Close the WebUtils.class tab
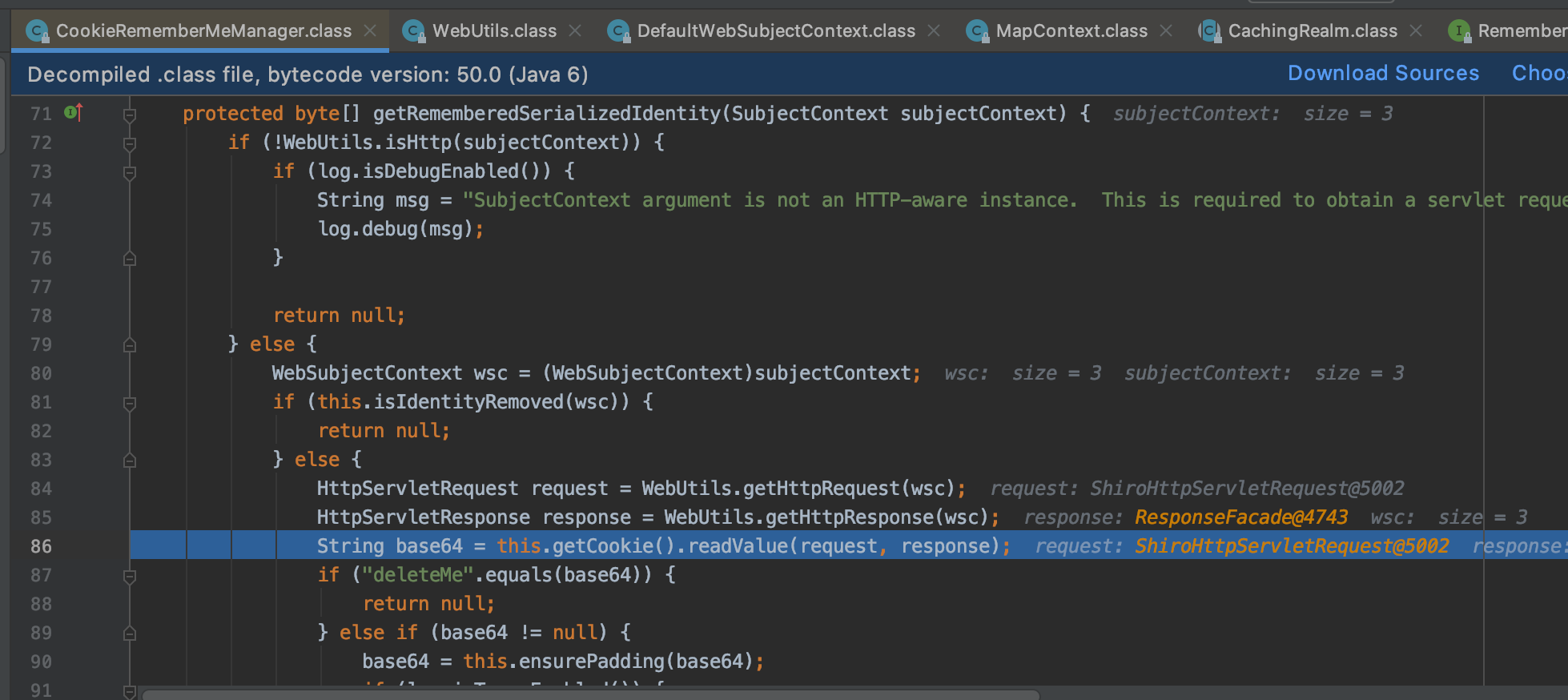Image resolution: width=1568 pixels, height=700 pixels. point(575,30)
